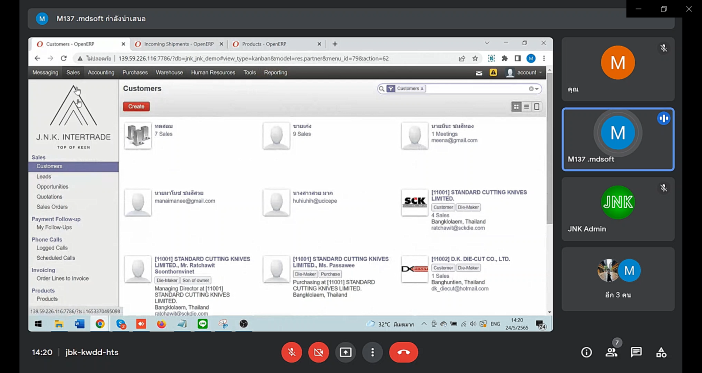Open Windows Start button in shared taskbar
The image size is (702, 373).
click(38, 324)
